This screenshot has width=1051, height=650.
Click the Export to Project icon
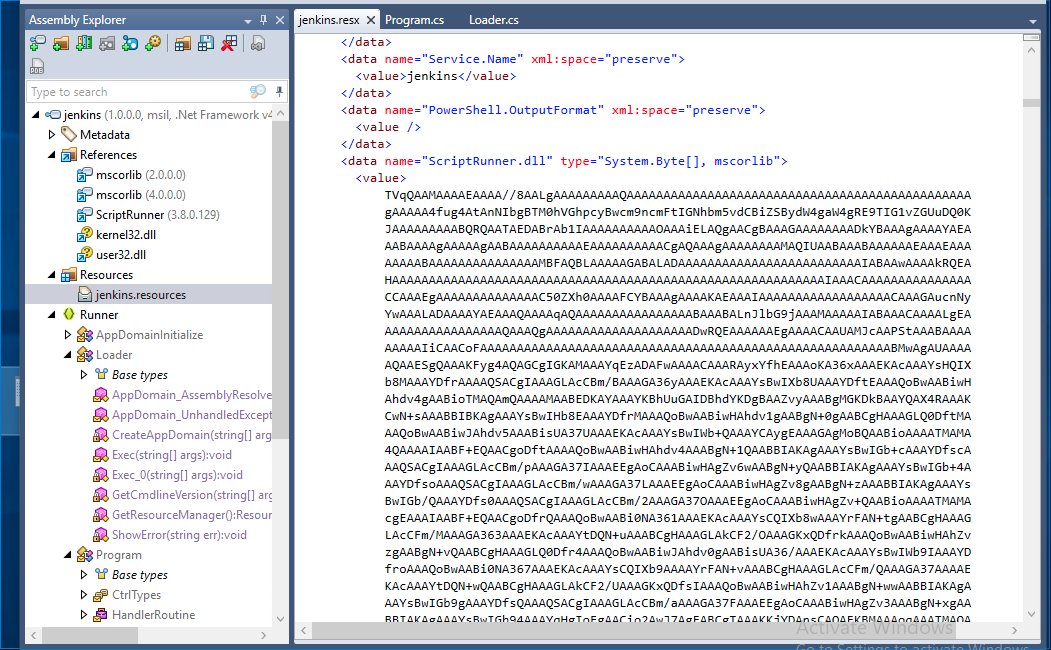click(258, 44)
